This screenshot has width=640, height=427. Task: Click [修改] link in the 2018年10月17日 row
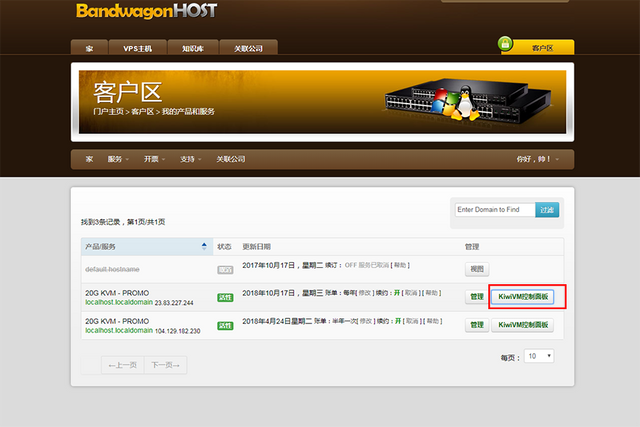(364, 293)
